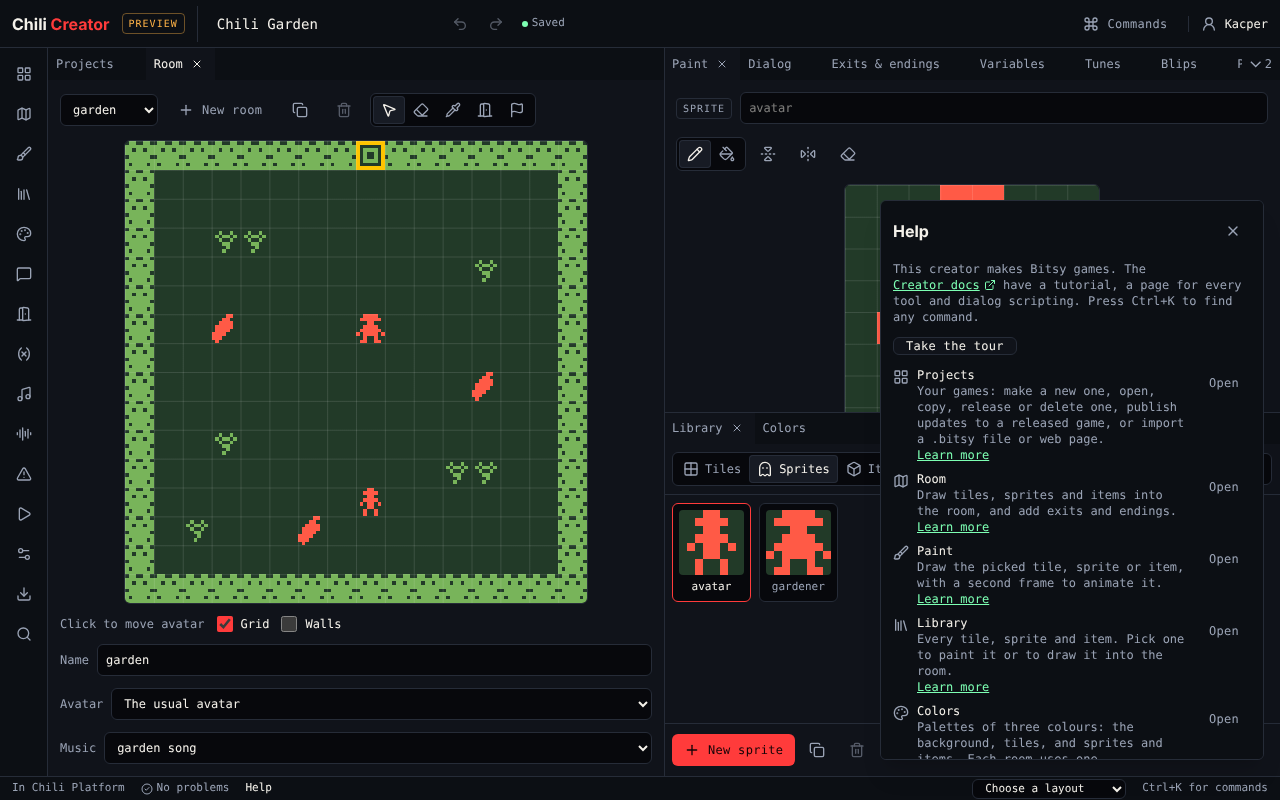Show problems via the warning triangle icon
This screenshot has width=1280, height=800.
point(24,474)
